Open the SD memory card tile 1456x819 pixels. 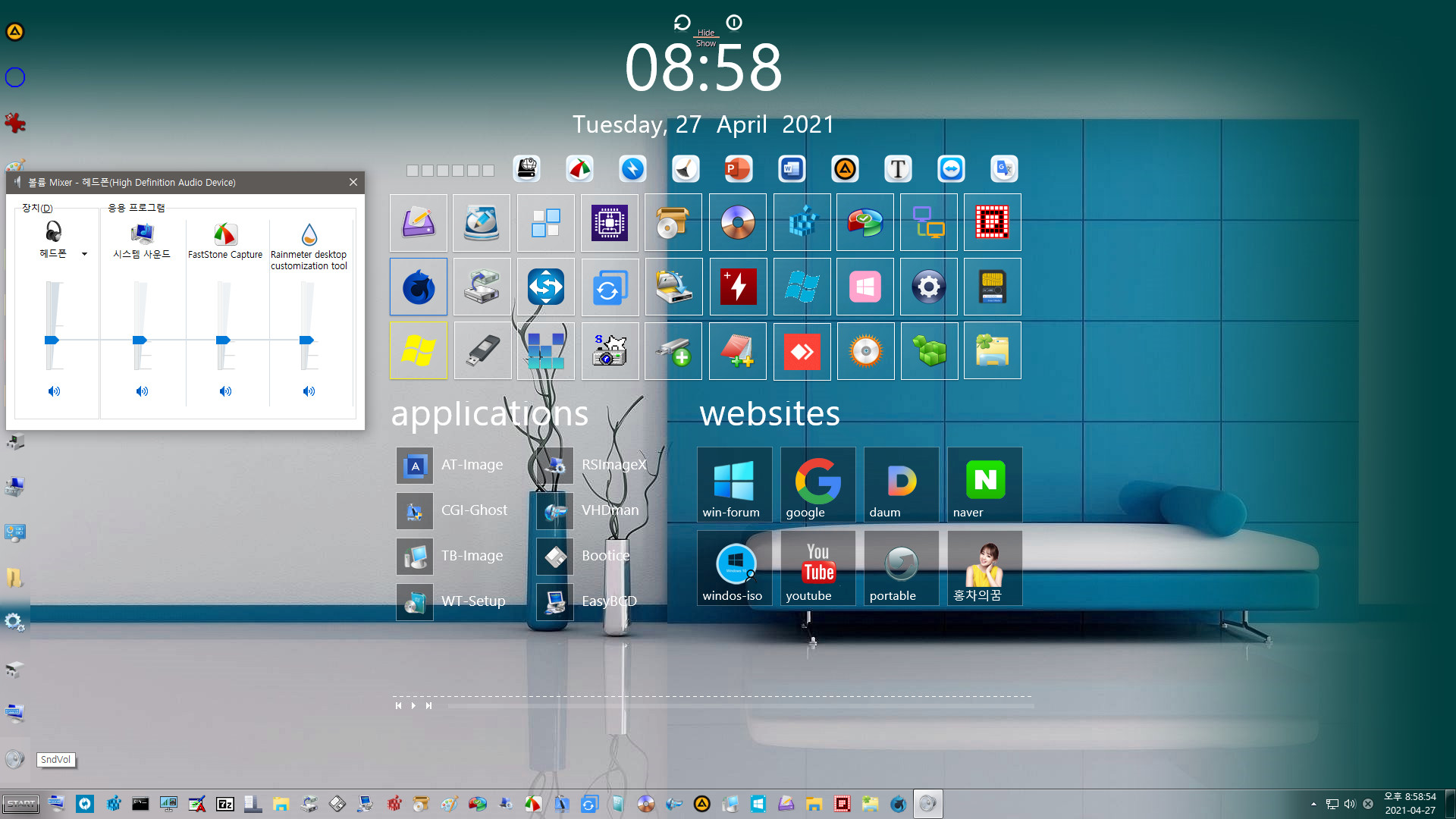993,287
